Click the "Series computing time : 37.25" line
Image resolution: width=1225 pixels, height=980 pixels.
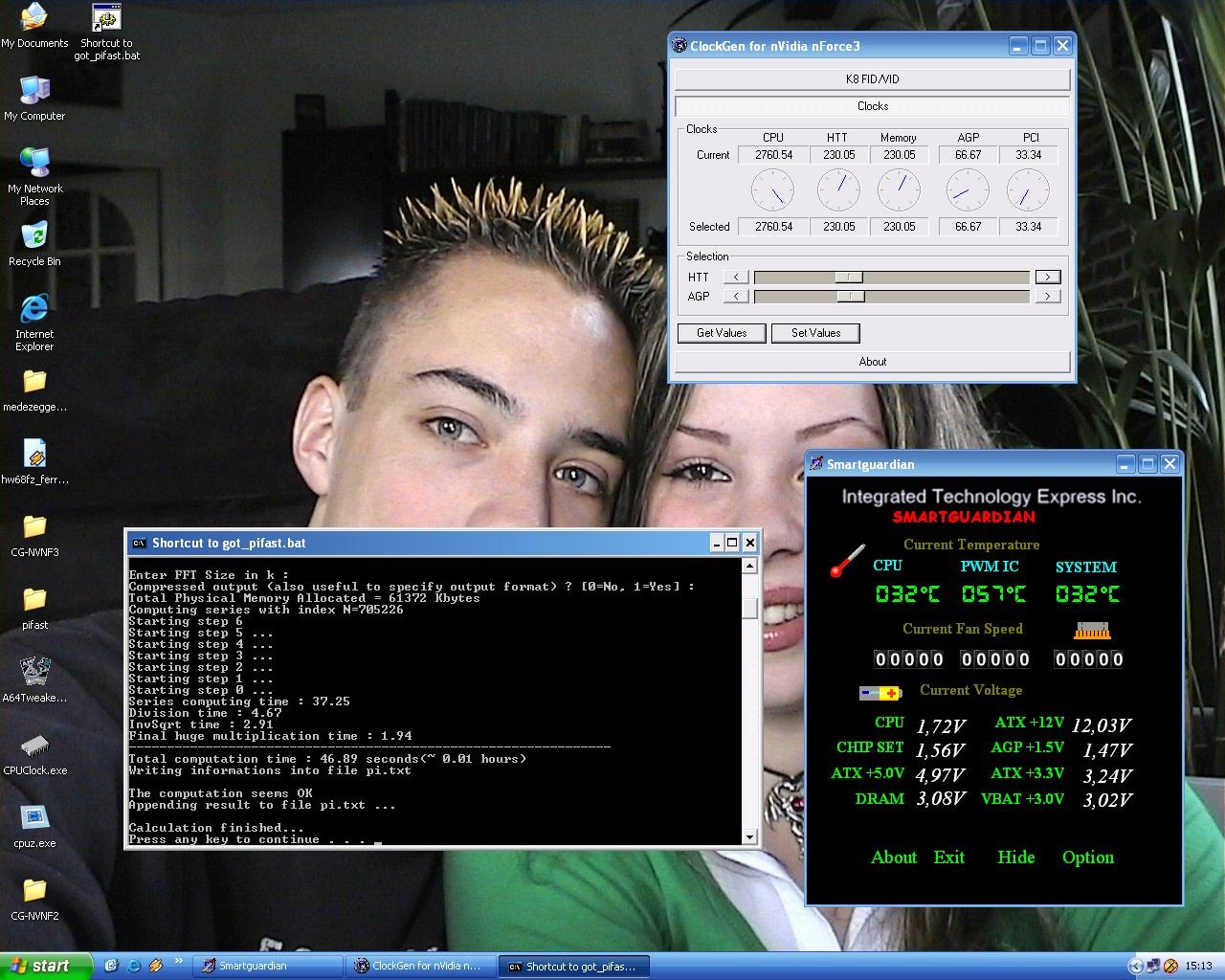239,702
